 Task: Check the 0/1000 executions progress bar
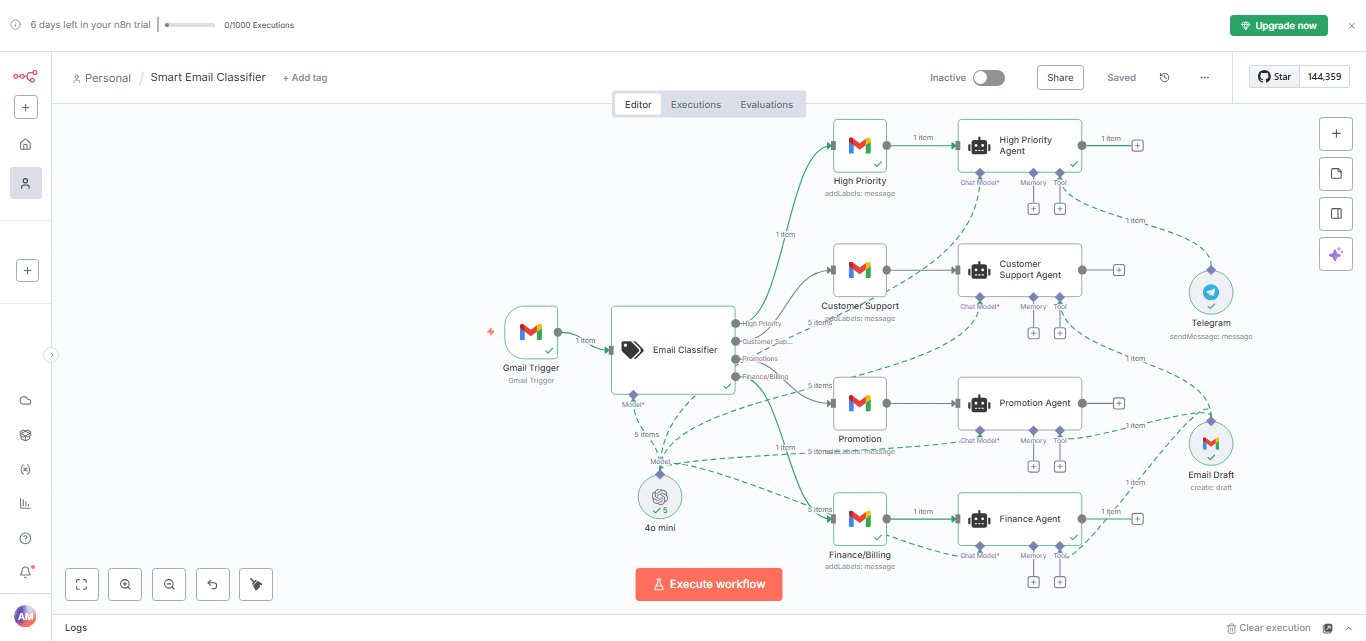click(190, 25)
